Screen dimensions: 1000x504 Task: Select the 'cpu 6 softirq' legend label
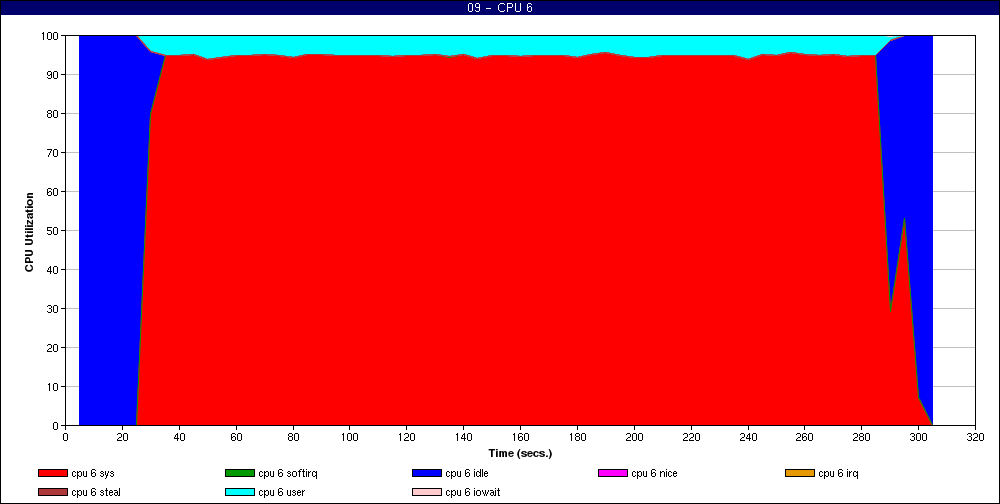tap(288, 473)
